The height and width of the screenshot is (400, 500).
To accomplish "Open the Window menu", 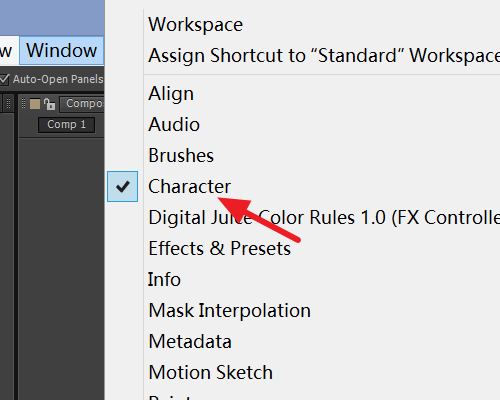I will click(62, 50).
